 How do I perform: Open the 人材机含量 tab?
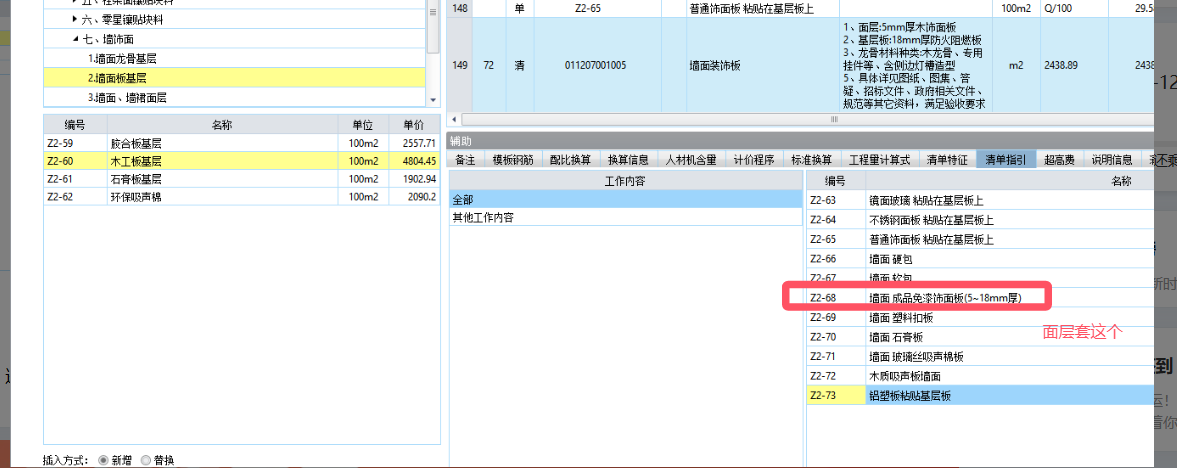(x=691, y=159)
